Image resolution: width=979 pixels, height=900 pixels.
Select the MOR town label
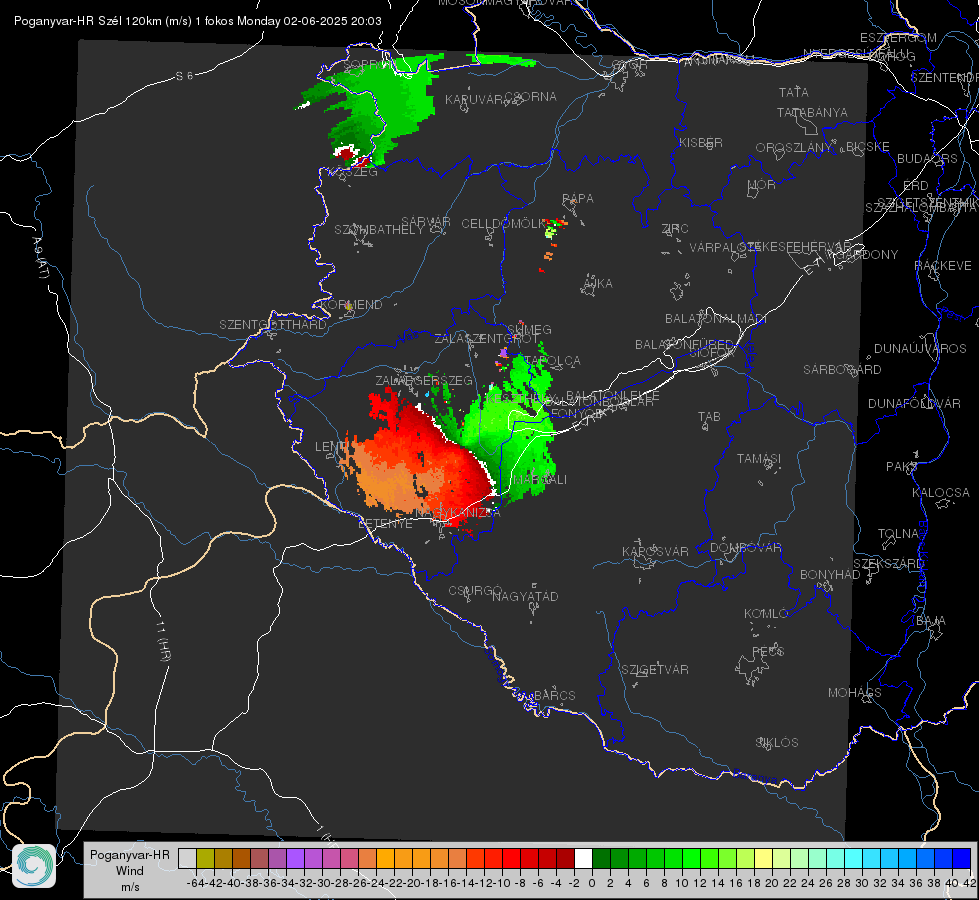coord(762,184)
